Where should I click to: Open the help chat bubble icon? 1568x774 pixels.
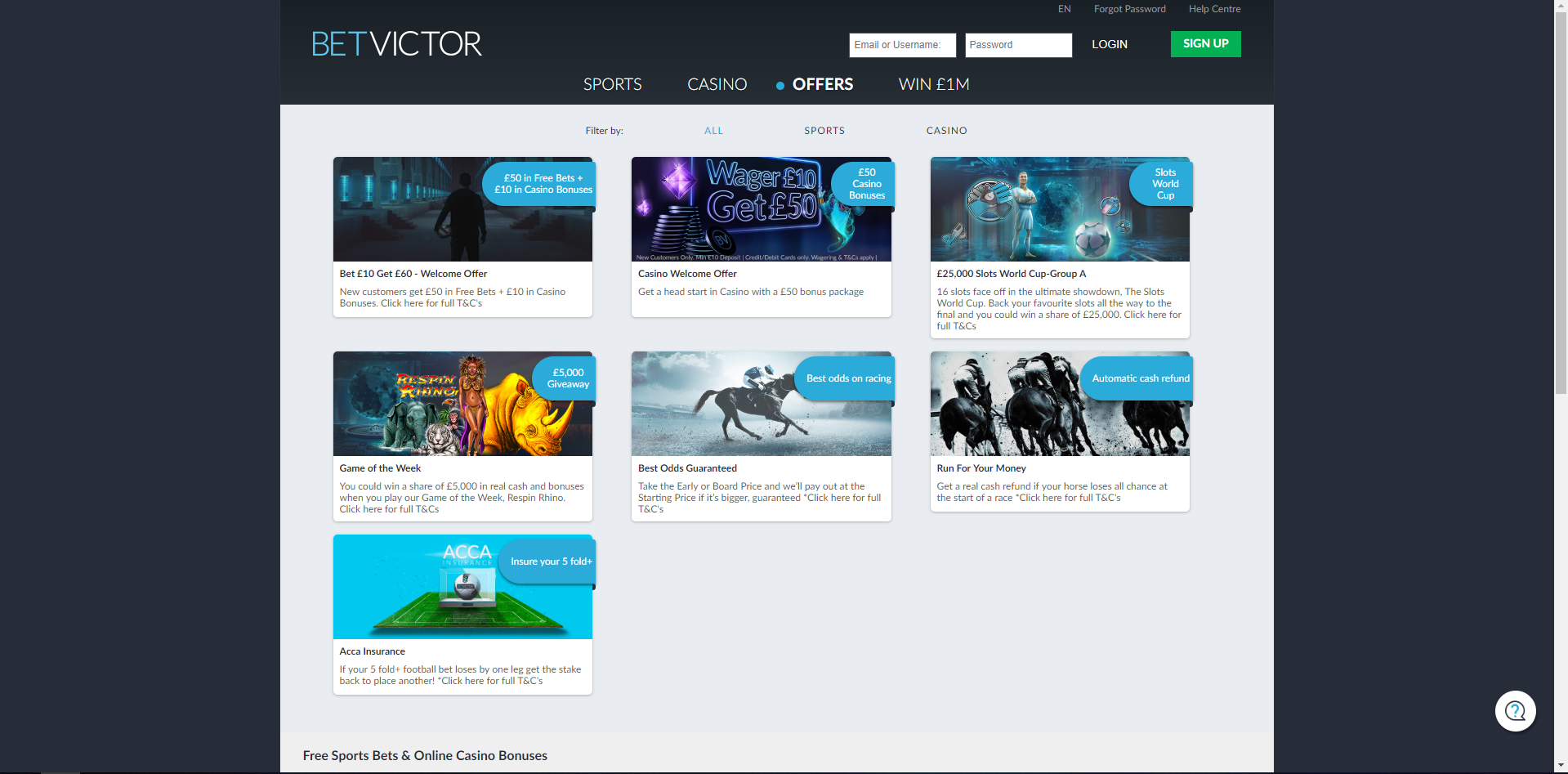1515,711
